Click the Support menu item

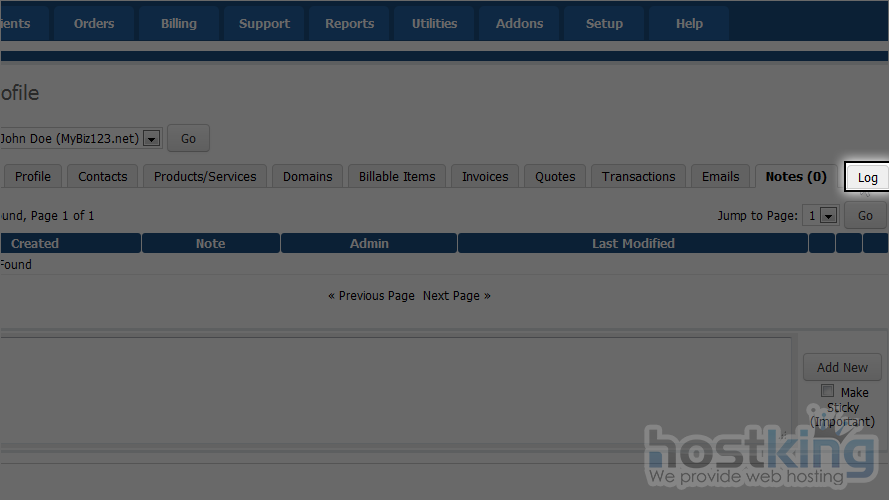[264, 23]
